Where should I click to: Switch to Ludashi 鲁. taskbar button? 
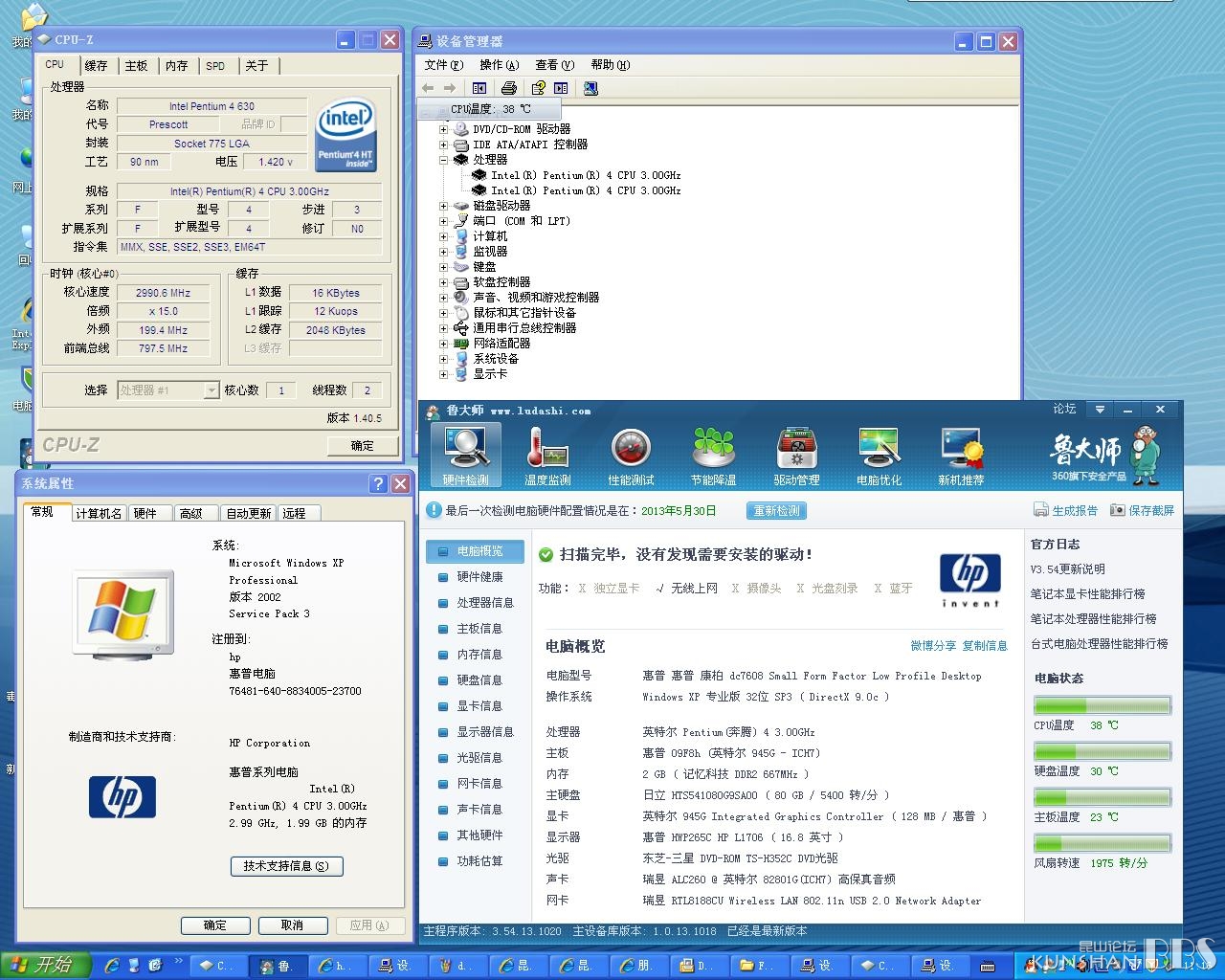click(278, 966)
